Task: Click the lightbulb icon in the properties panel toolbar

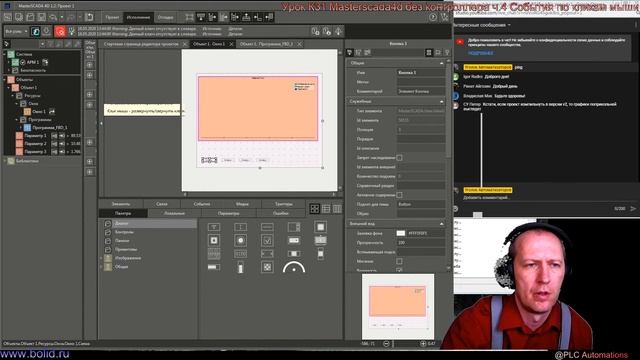Action: click(x=447, y=52)
